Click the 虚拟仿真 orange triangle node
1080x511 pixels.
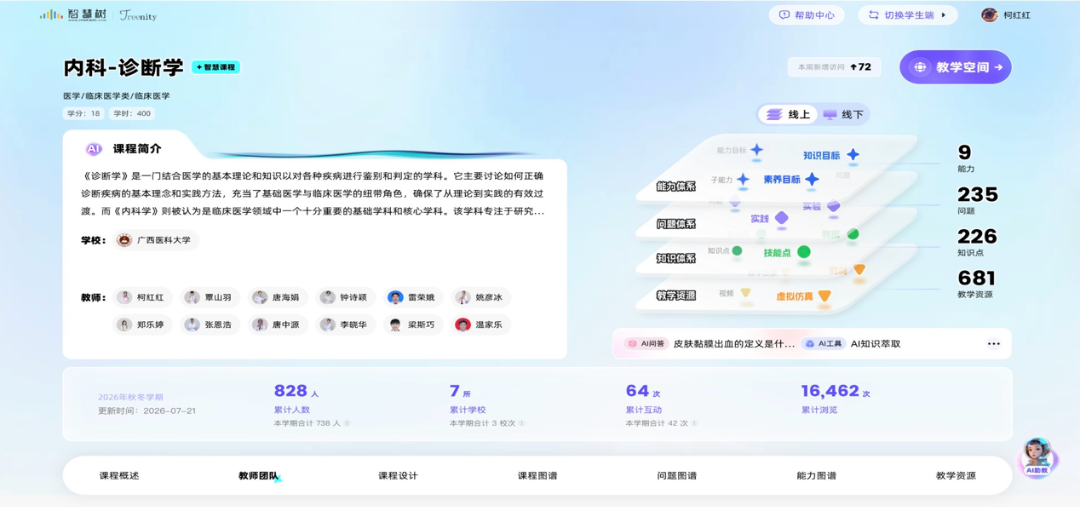[824, 296]
